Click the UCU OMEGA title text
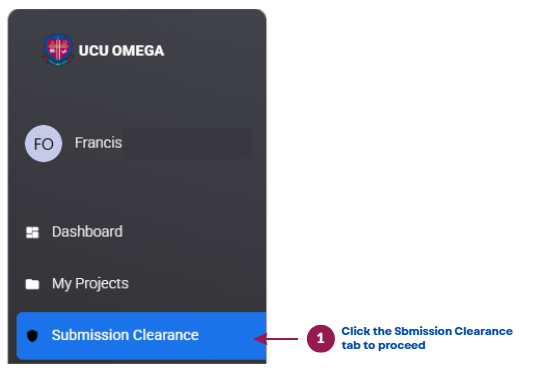 [x=121, y=51]
